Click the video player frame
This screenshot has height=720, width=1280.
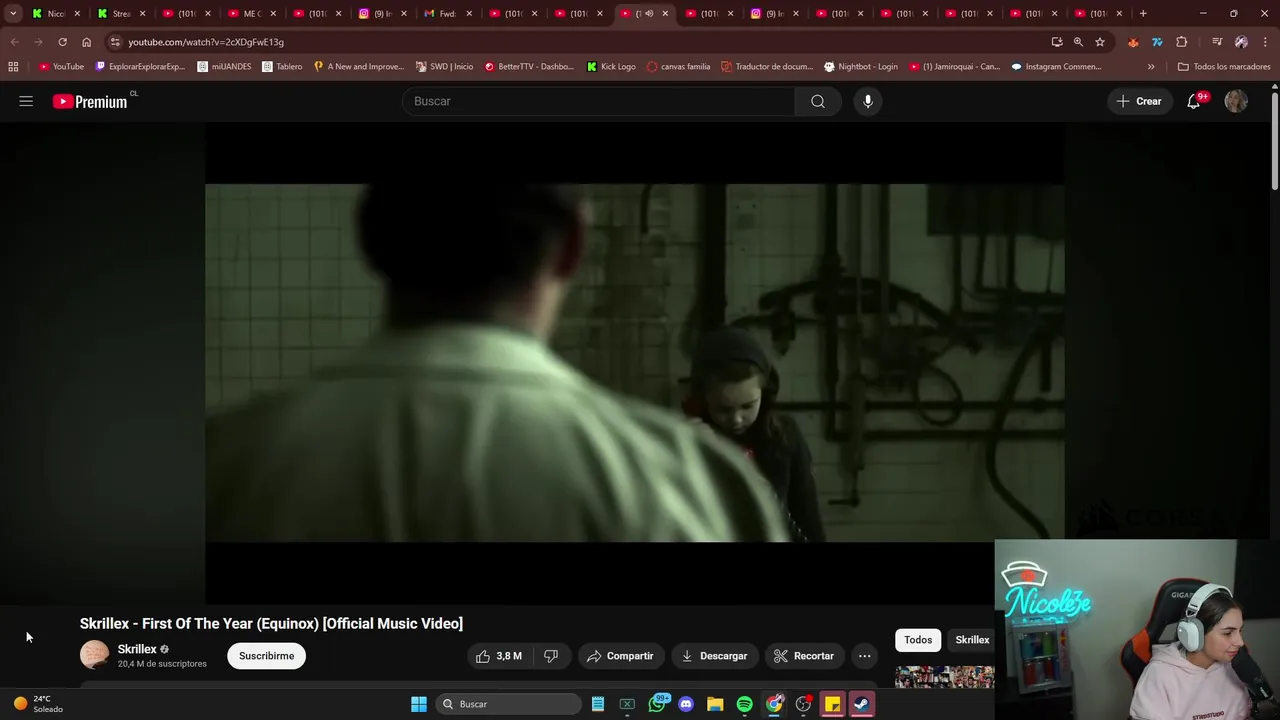(635, 363)
